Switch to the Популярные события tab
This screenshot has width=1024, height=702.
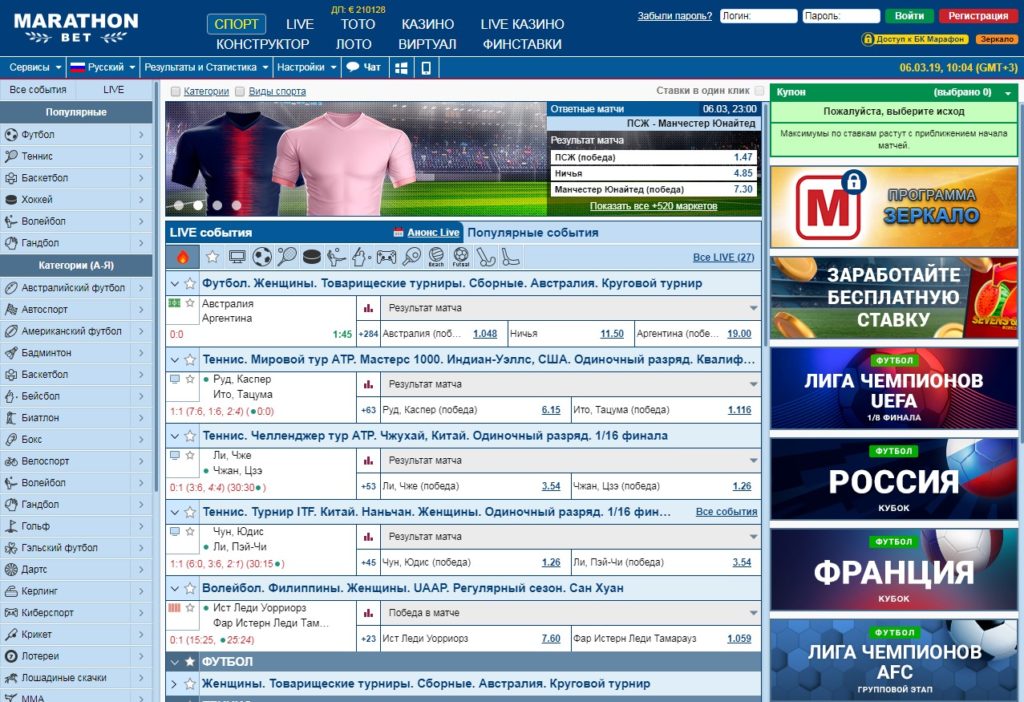[533, 232]
